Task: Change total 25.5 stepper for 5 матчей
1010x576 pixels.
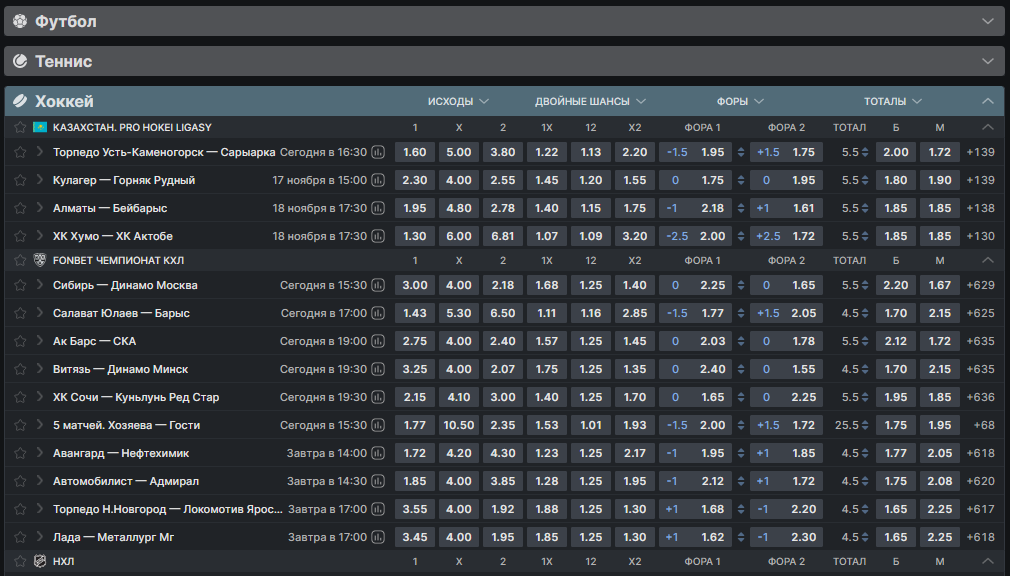Action: (865, 425)
